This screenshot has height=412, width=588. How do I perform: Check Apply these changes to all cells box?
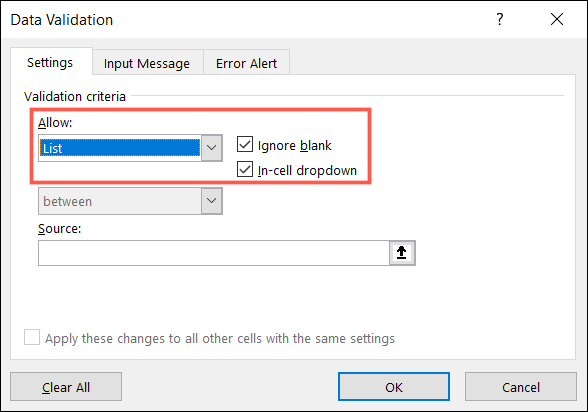pyautogui.click(x=32, y=337)
